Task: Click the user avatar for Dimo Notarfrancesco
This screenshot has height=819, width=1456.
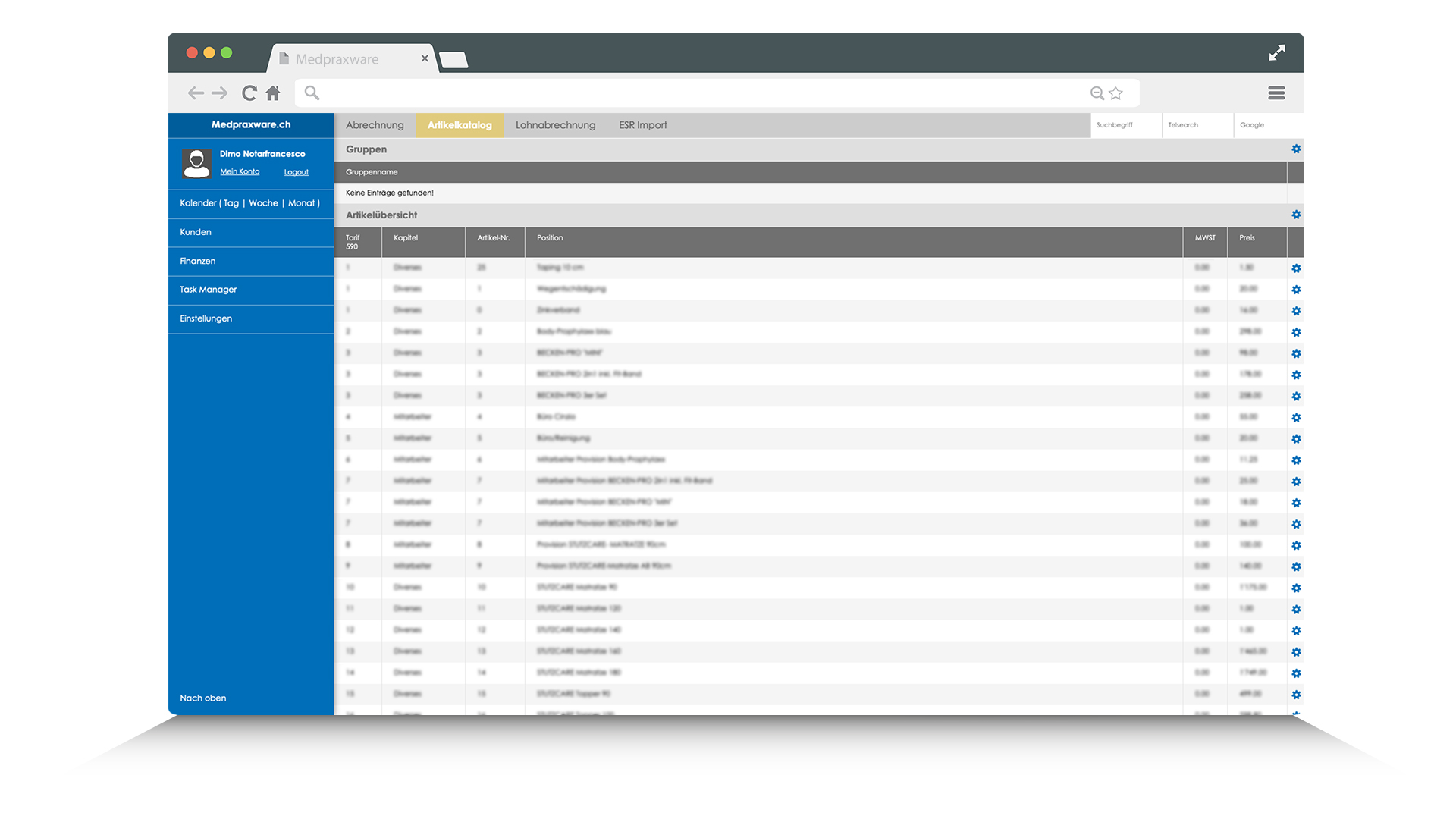Action: pyautogui.click(x=196, y=162)
